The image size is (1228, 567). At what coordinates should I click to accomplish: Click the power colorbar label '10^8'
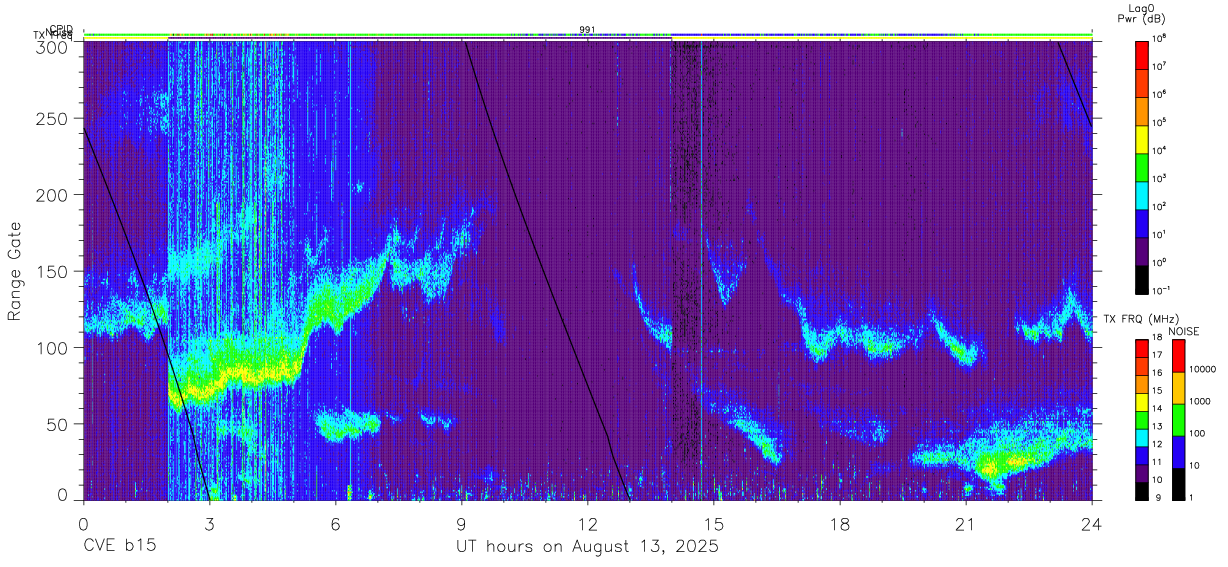[x=1160, y=39]
